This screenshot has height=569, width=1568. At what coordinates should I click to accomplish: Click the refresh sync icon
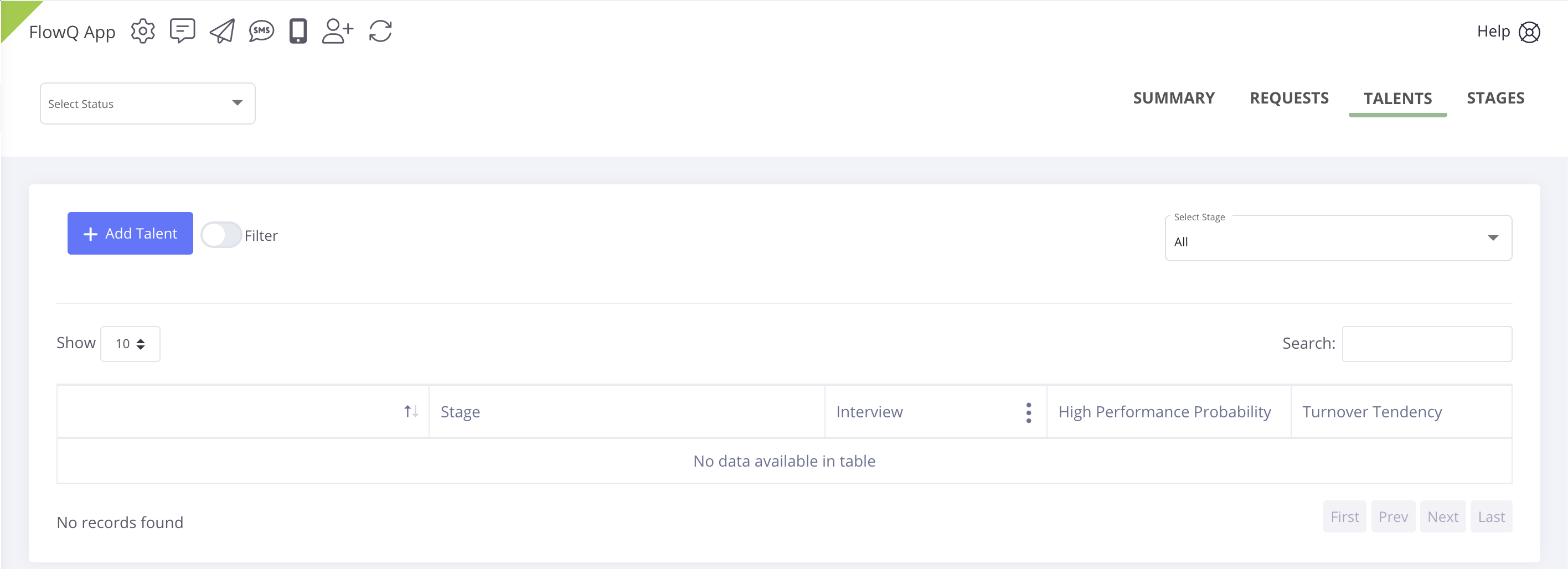pos(380,31)
